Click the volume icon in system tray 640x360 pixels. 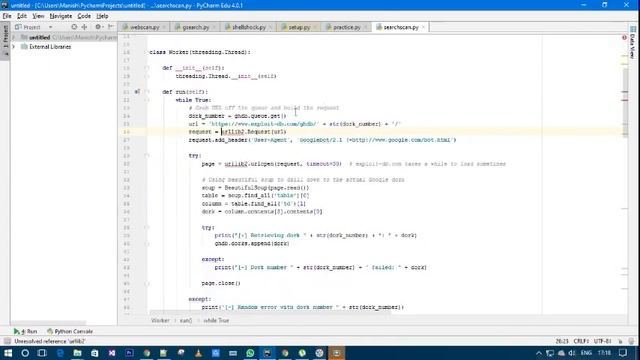[572, 353]
